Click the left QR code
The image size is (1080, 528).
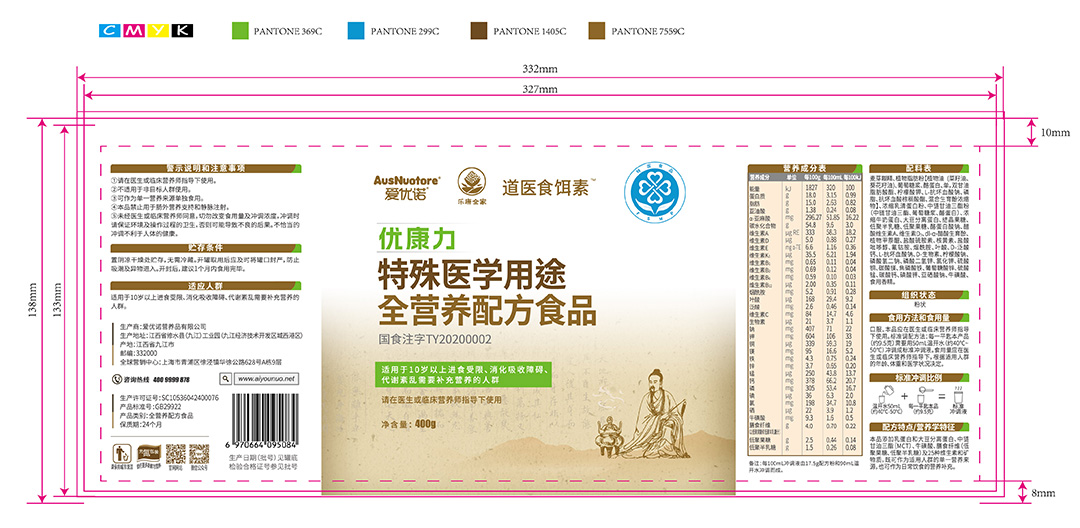176,454
